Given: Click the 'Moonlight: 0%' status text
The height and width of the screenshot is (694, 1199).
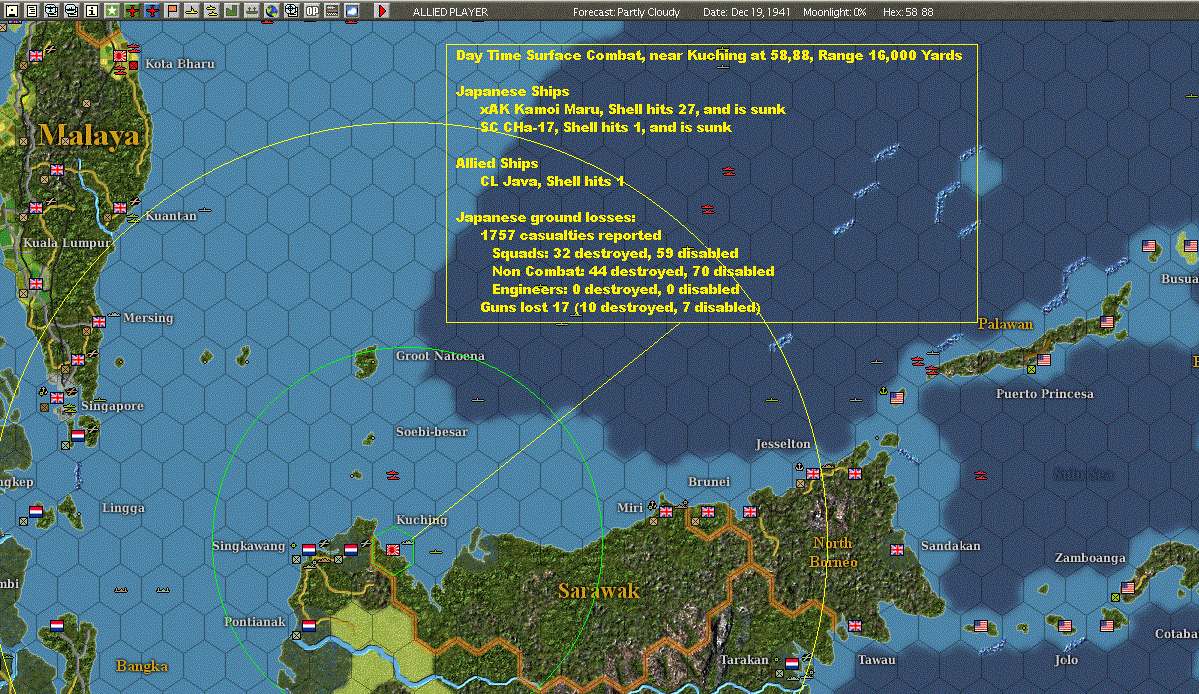Looking at the screenshot, I should [x=834, y=12].
